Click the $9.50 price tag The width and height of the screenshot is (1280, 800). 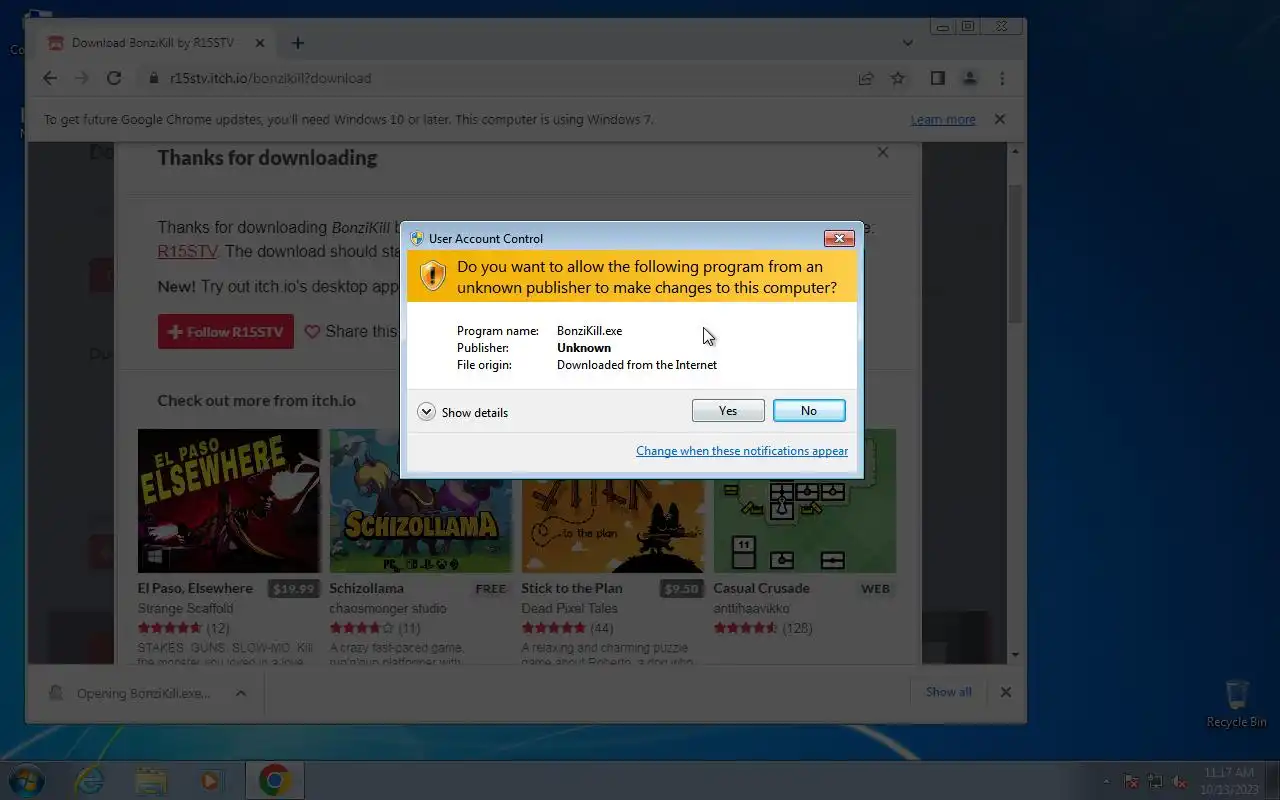681,589
